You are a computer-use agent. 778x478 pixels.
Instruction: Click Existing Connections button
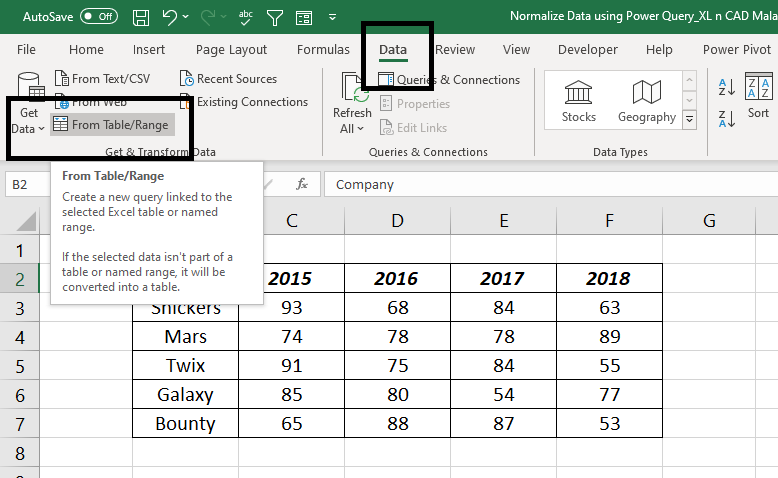pos(245,102)
